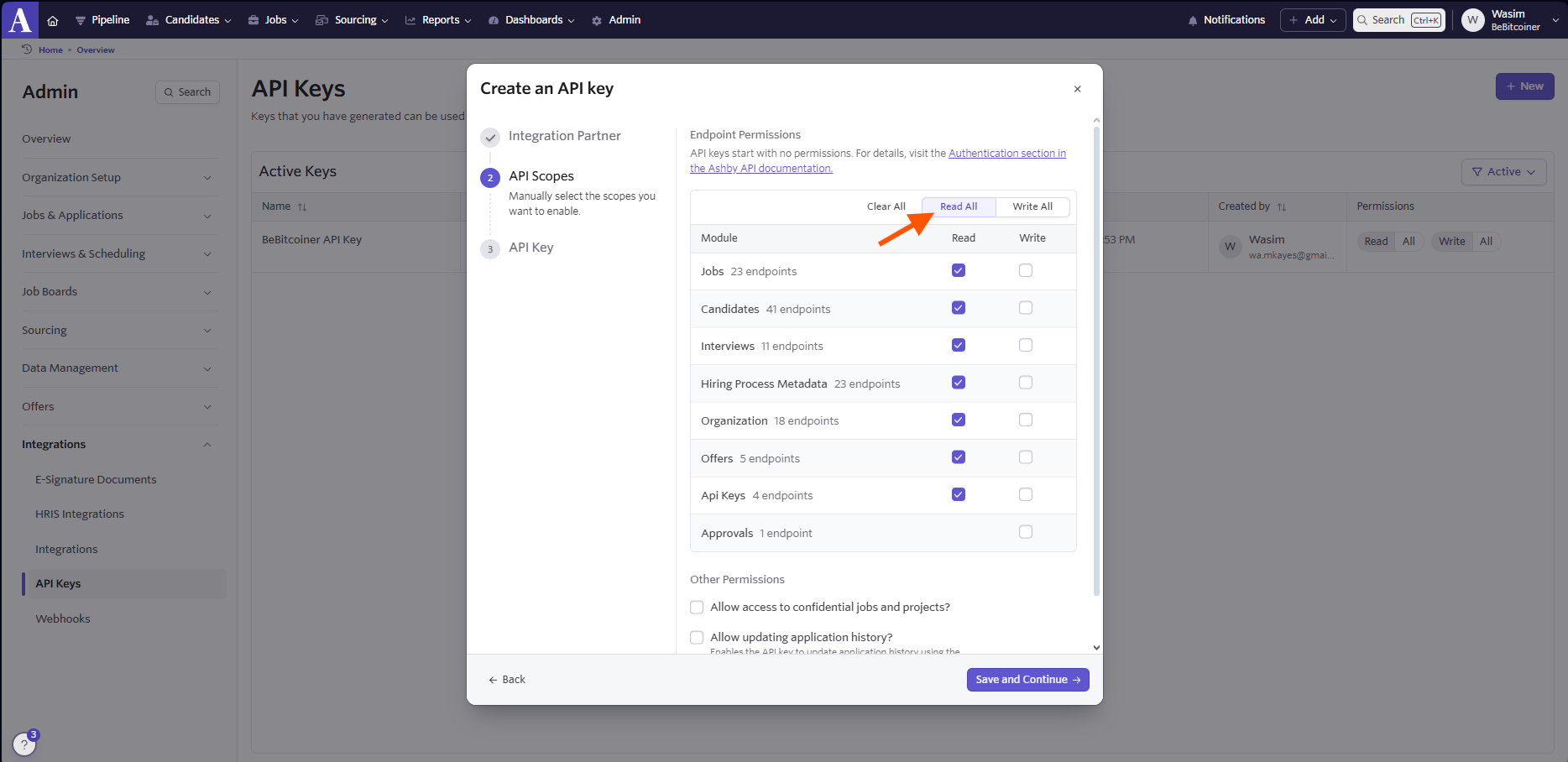Image resolution: width=1568 pixels, height=762 pixels.
Task: Click the Ashby logo icon
Action: click(20, 19)
